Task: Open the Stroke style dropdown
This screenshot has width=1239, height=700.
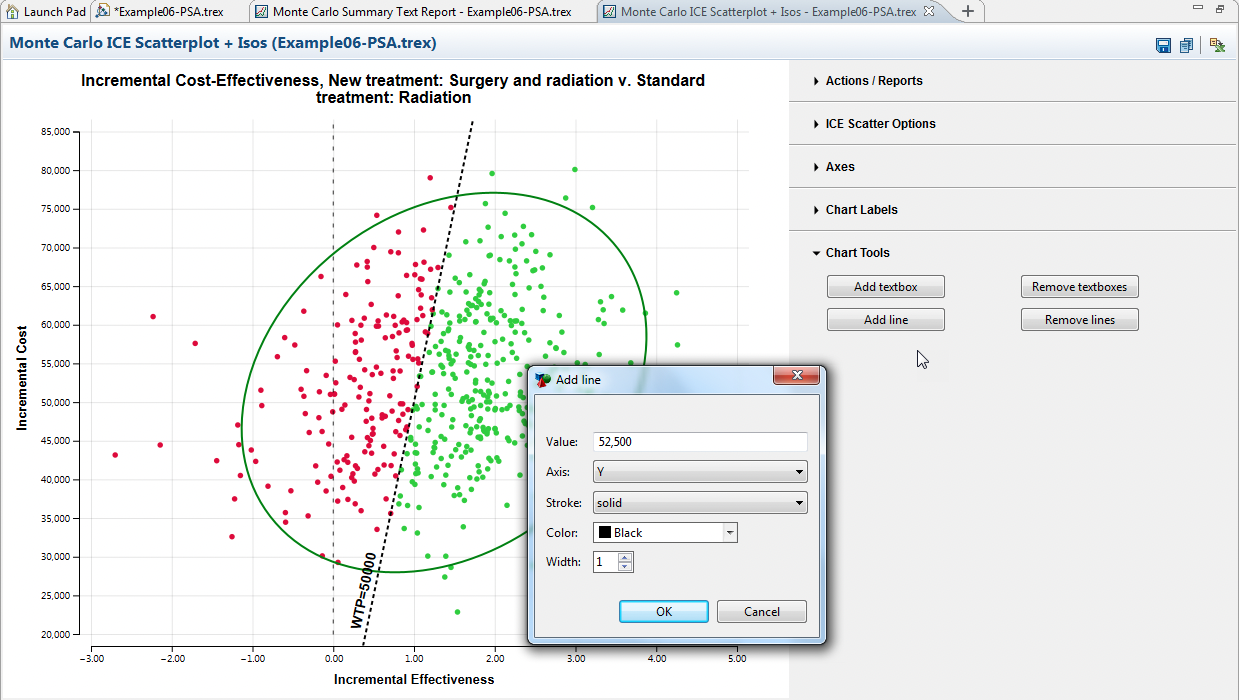Action: pos(798,502)
